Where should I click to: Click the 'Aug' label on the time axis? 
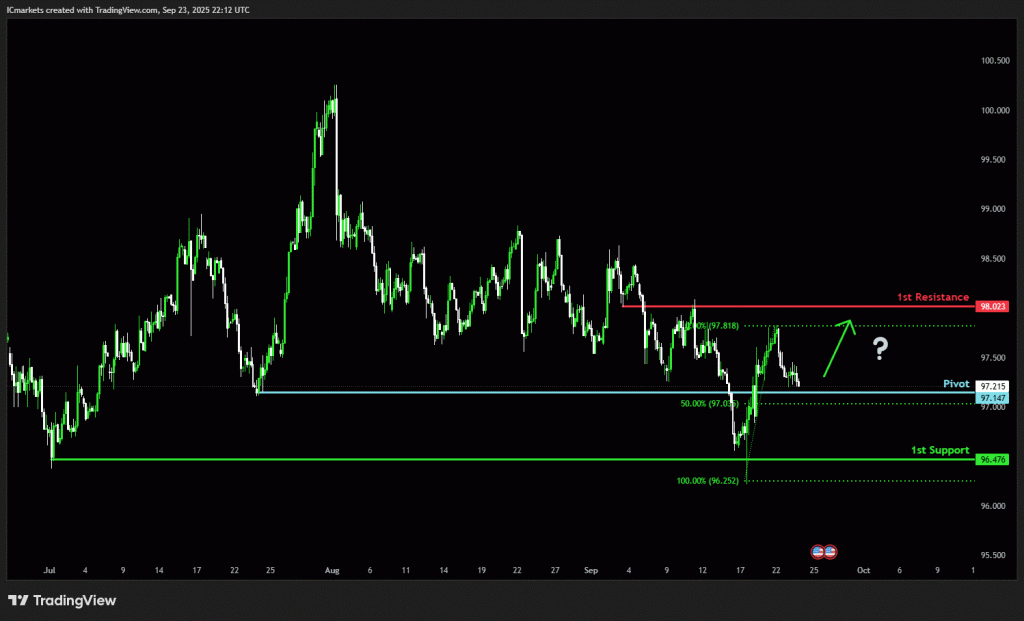pyautogui.click(x=332, y=570)
